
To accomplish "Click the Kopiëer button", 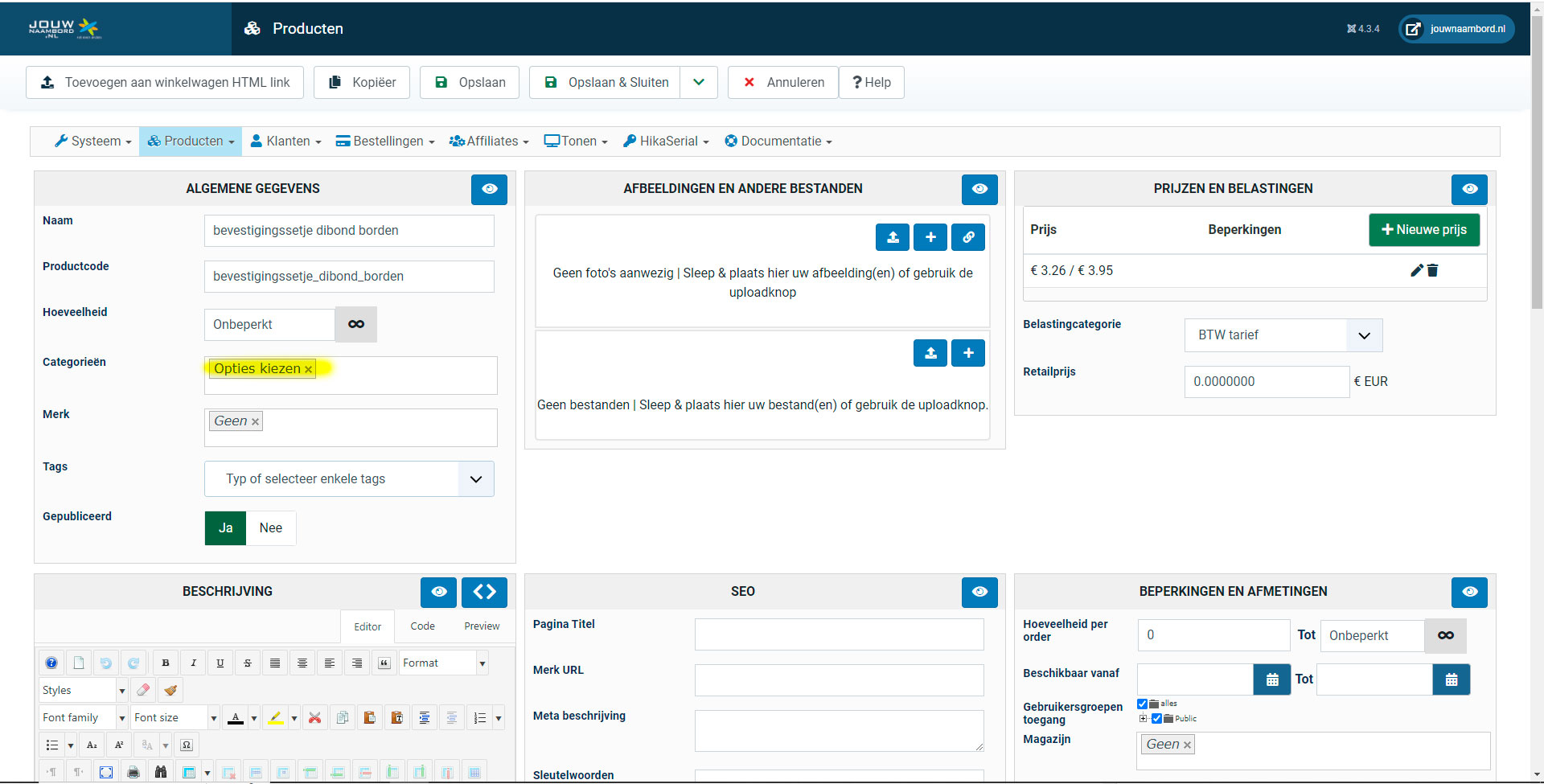I will click(362, 83).
